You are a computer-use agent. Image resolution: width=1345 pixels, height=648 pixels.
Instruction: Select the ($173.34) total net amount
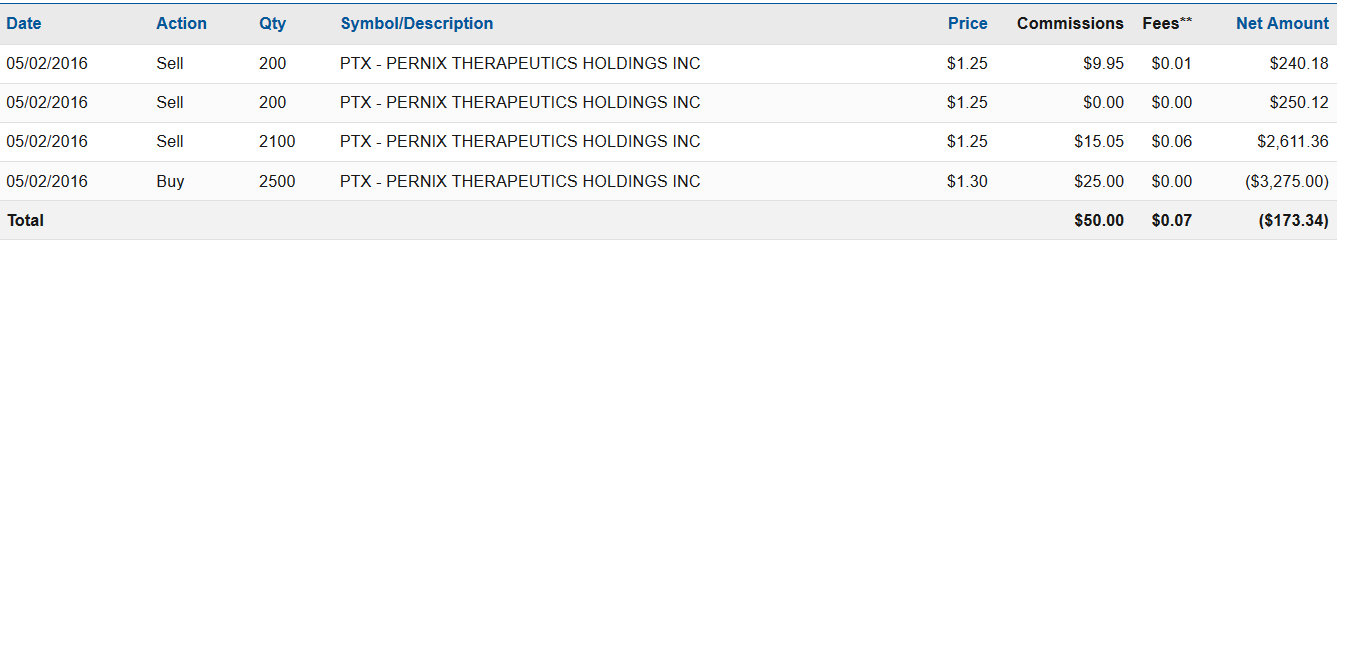click(x=1293, y=220)
